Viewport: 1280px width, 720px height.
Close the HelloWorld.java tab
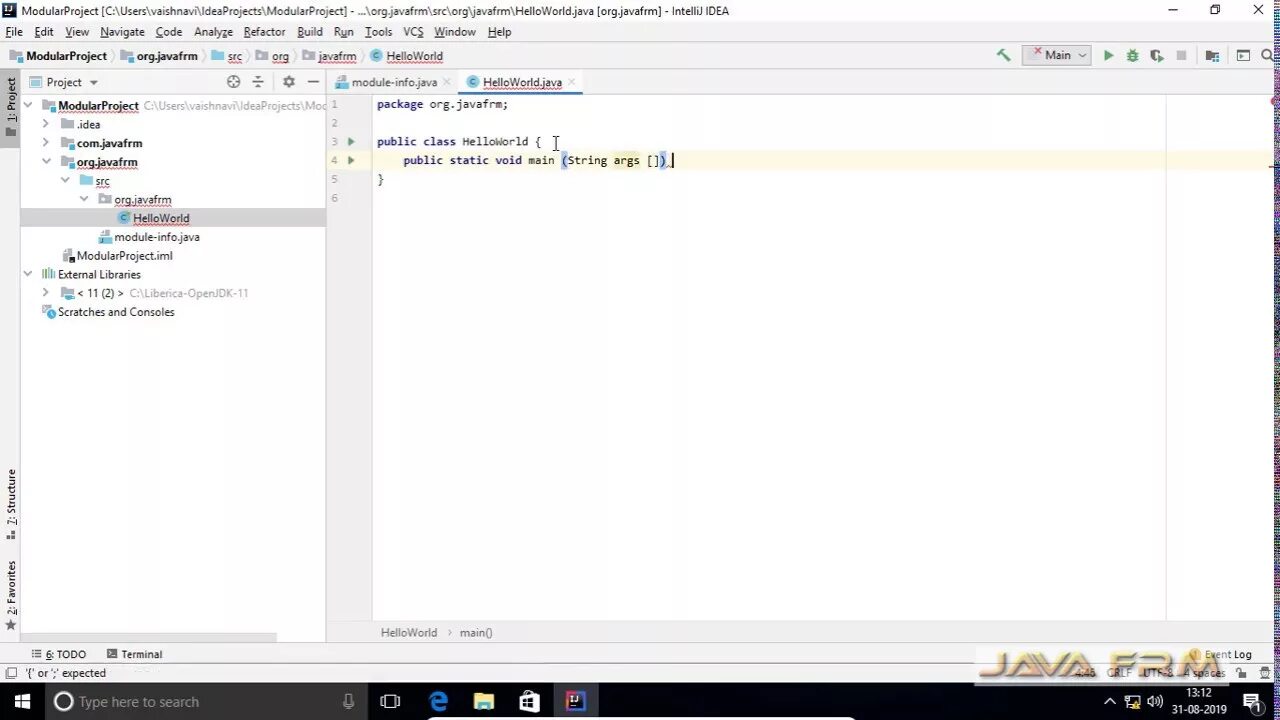pos(571,82)
